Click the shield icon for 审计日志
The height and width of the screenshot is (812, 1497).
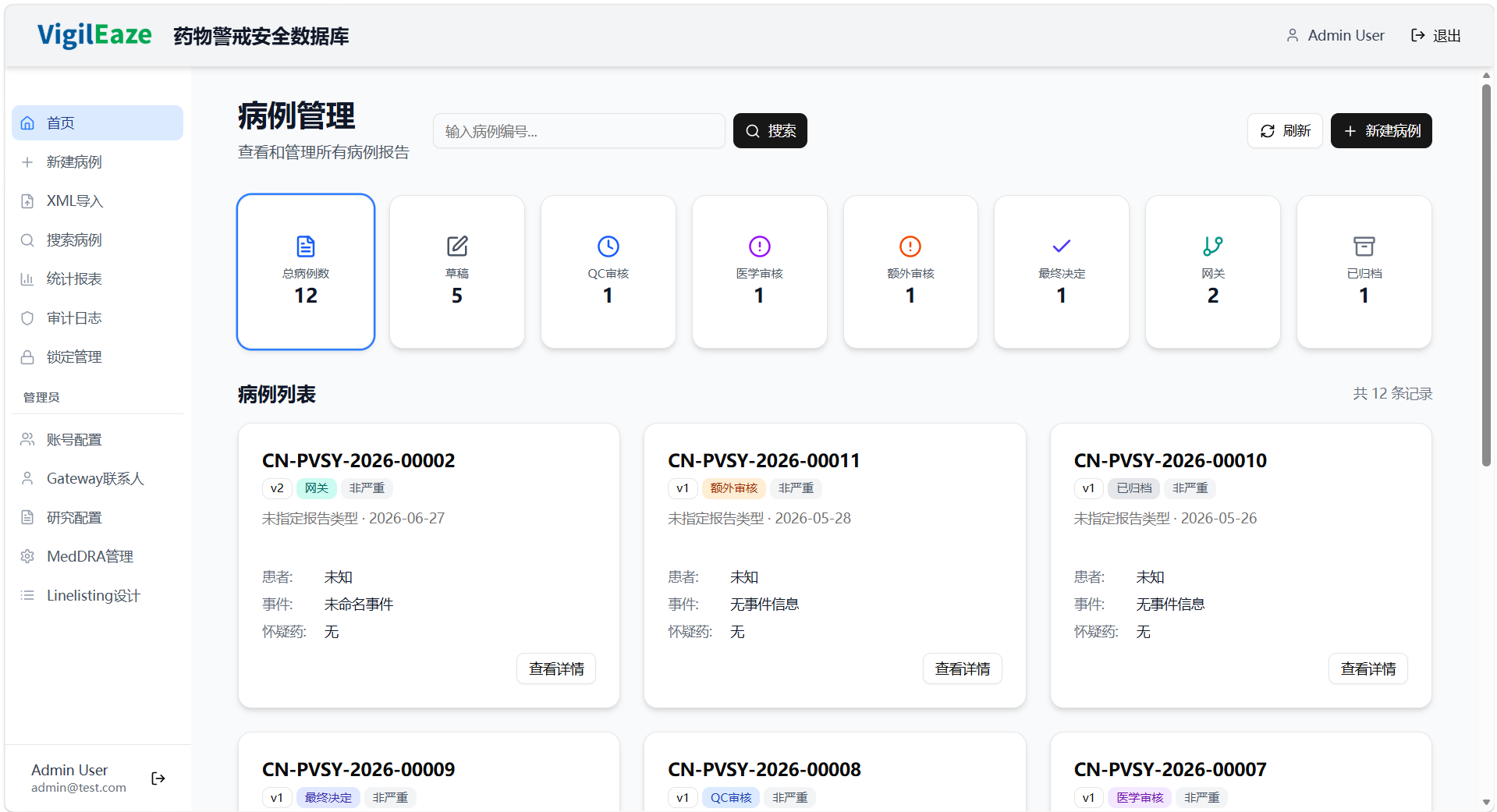27,318
